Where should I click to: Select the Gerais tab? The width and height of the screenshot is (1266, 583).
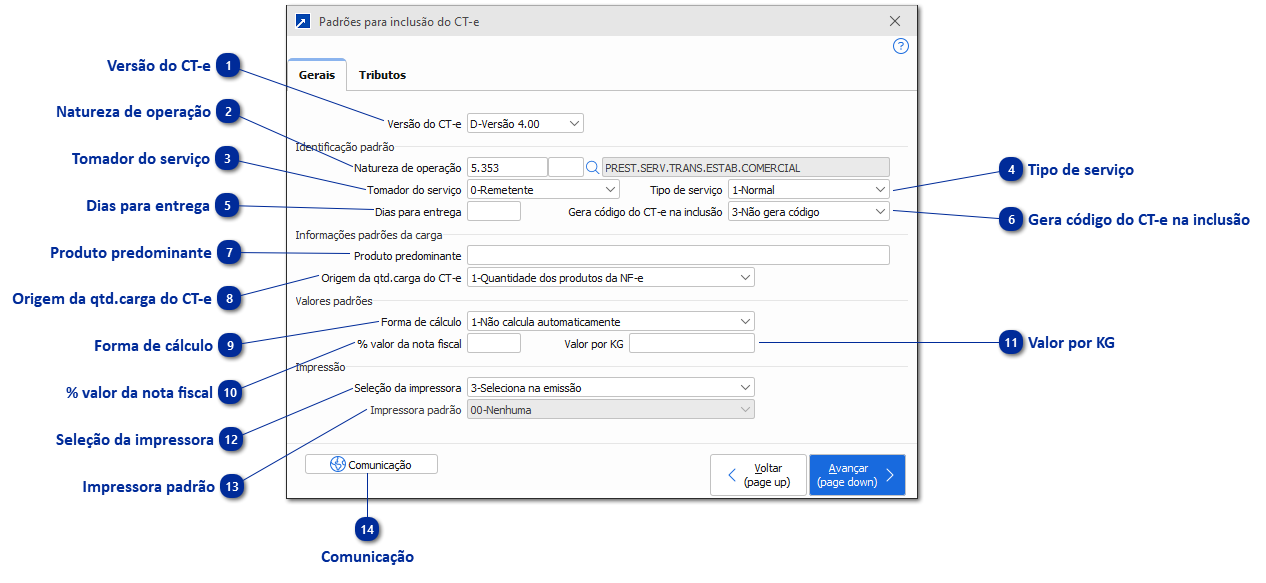point(316,75)
